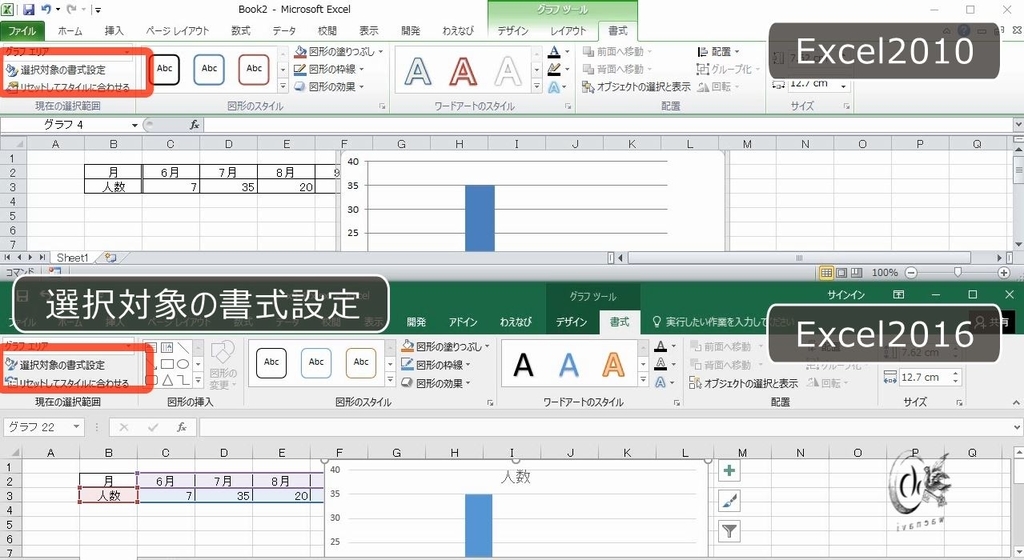The image size is (1024, 560).
Task: Select black-outlined Abc shape style in Excel 2010
Action: pyautogui.click(x=164, y=69)
